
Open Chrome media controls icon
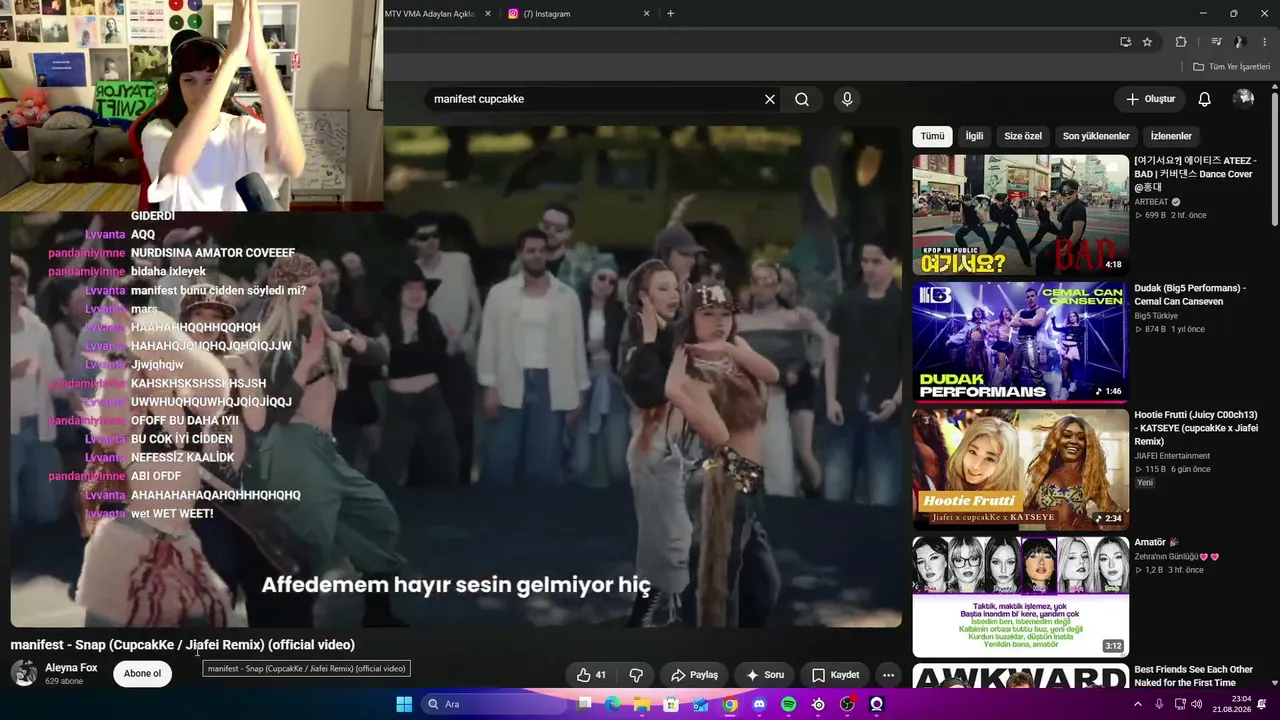[x=1217, y=42]
